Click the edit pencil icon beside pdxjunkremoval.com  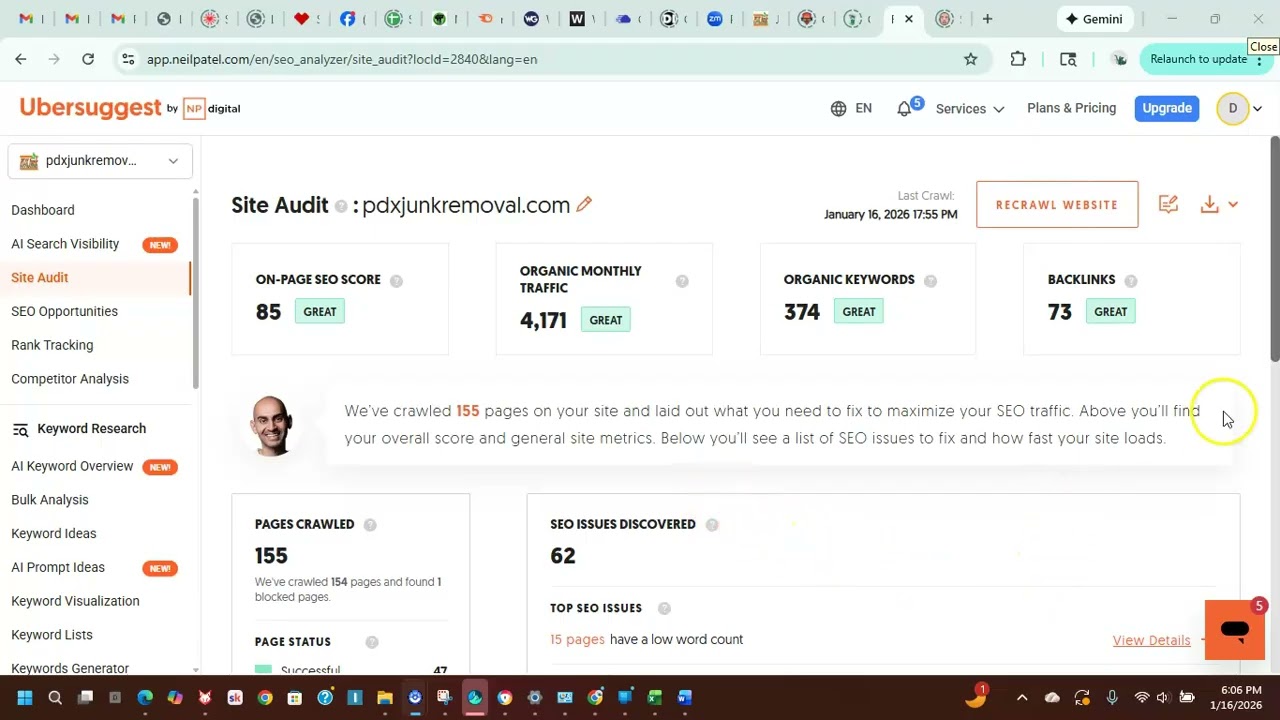pyautogui.click(x=584, y=204)
